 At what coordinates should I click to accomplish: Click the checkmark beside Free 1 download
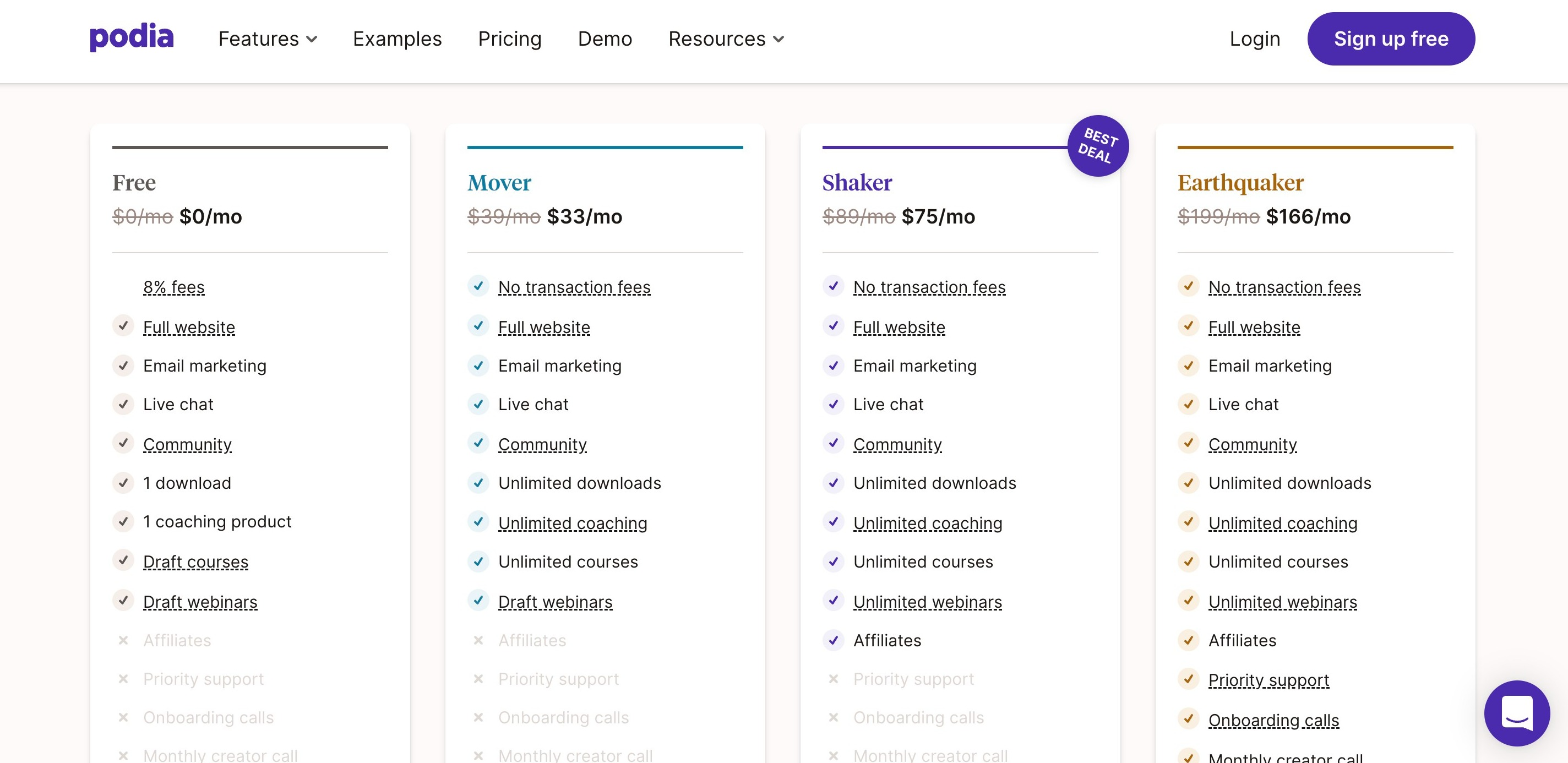123,482
